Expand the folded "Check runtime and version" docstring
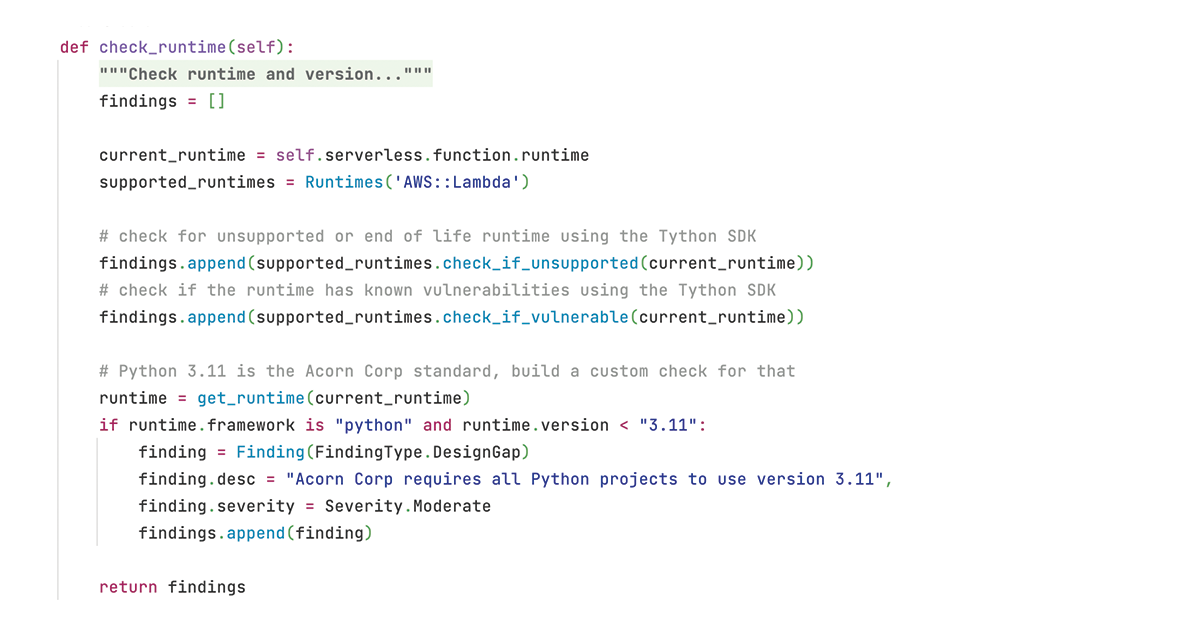1200x628 pixels. [265, 74]
